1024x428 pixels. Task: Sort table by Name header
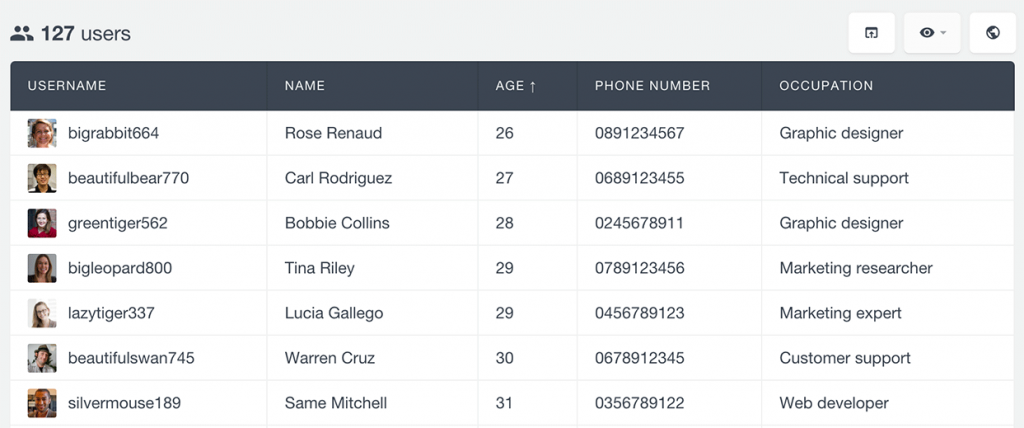305,86
